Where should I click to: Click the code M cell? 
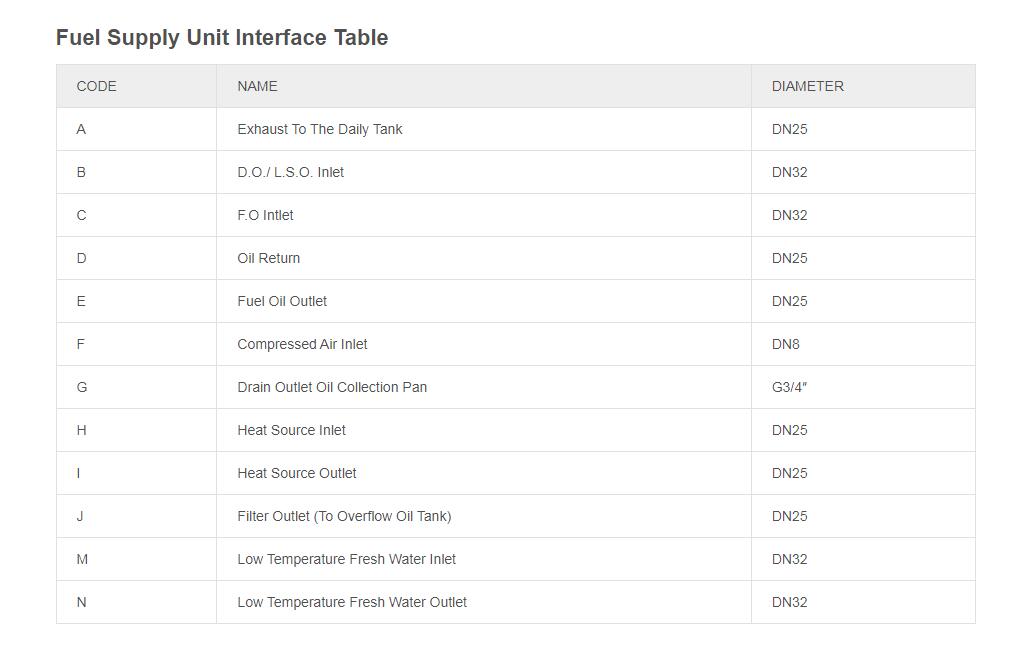coord(82,559)
